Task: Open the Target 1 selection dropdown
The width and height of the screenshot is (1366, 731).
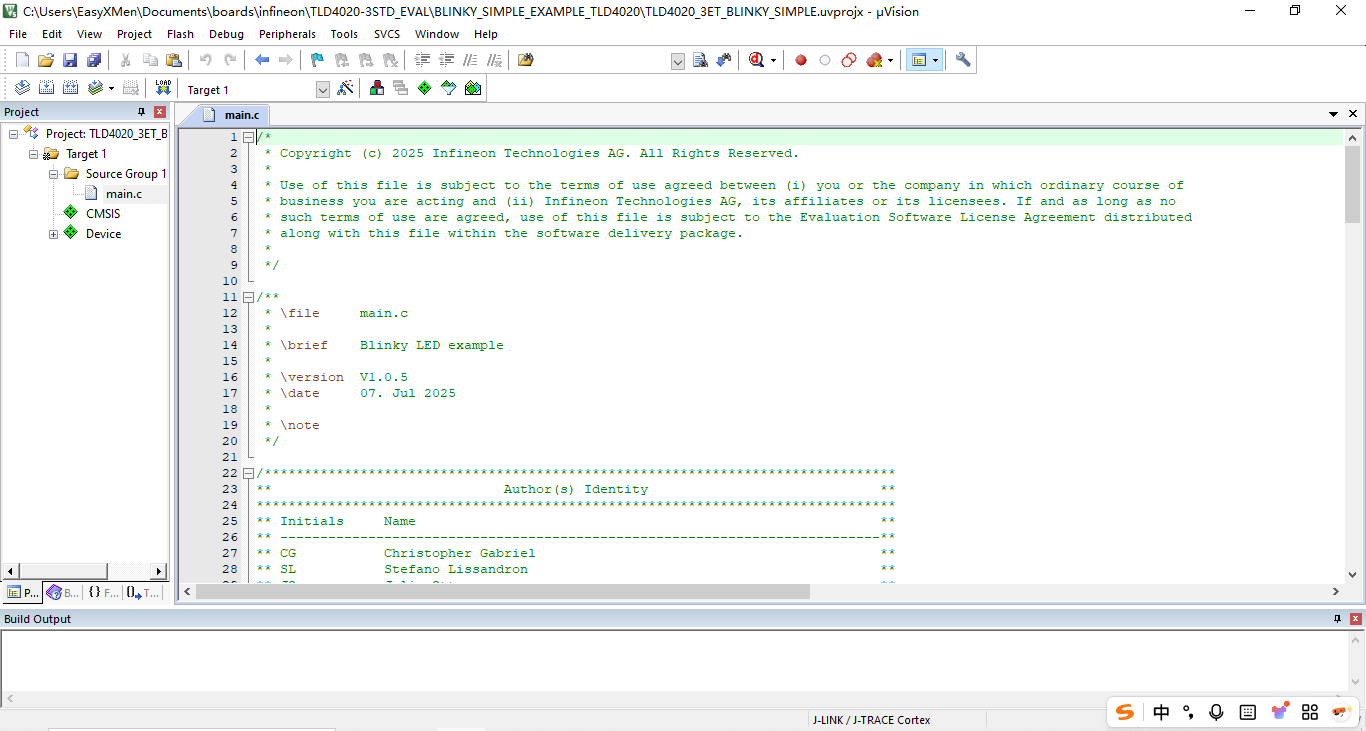Action: pos(323,89)
